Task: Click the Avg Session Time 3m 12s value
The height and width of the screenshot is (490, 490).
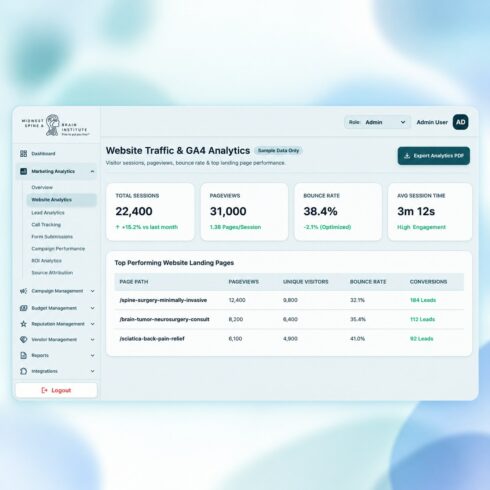Action: [416, 211]
